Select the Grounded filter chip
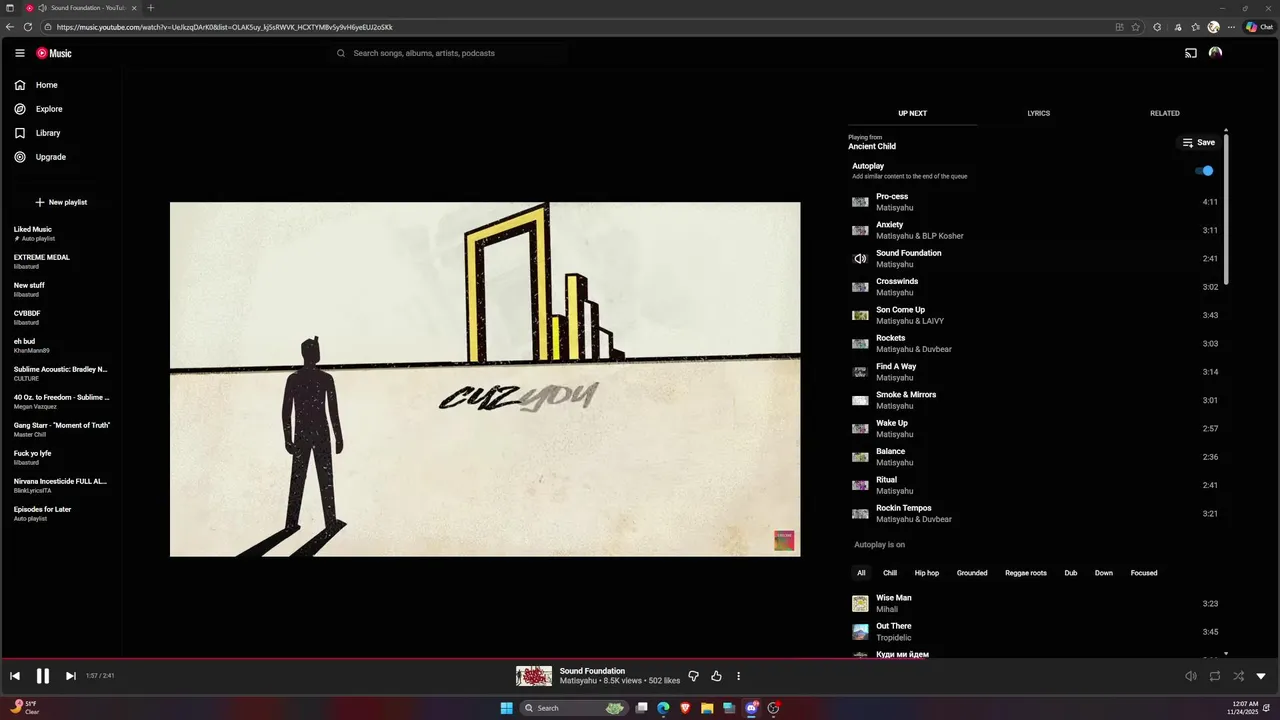 [972, 573]
